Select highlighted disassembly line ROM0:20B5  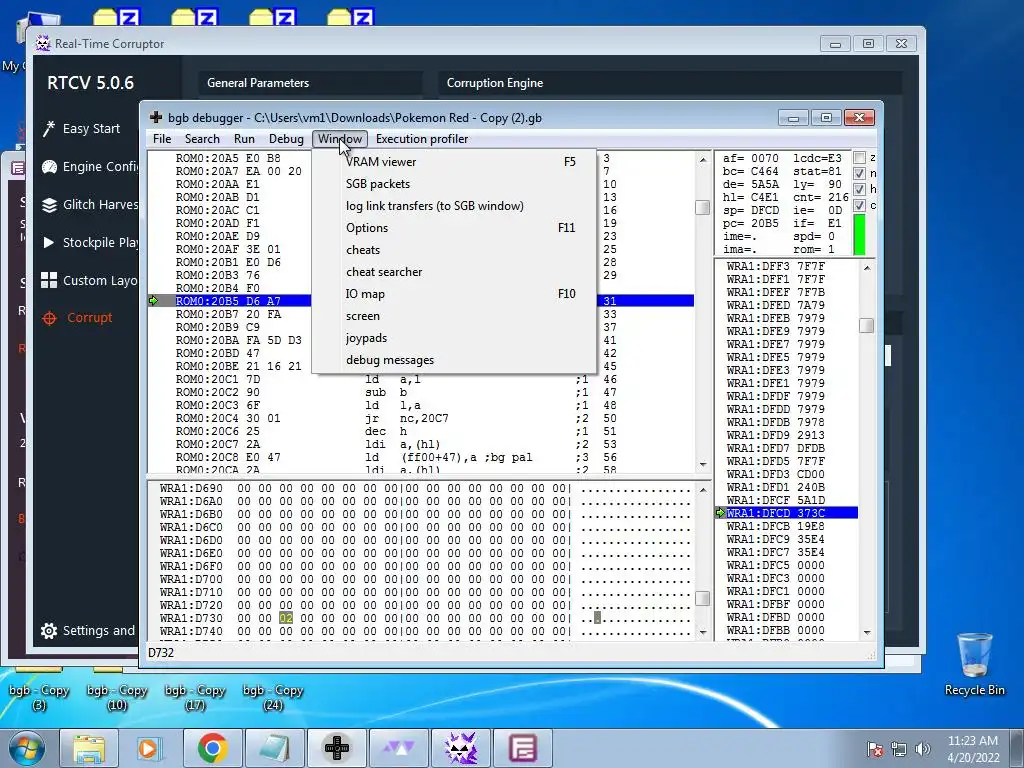click(421, 301)
